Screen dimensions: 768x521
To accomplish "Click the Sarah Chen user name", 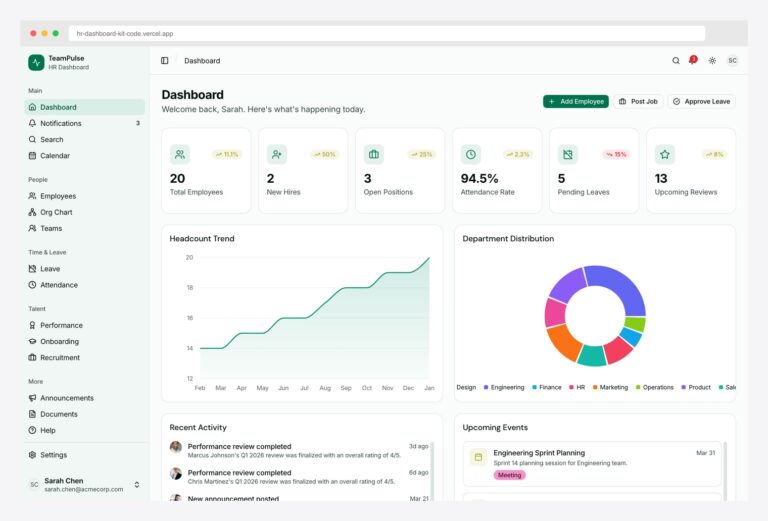I will click(64, 481).
